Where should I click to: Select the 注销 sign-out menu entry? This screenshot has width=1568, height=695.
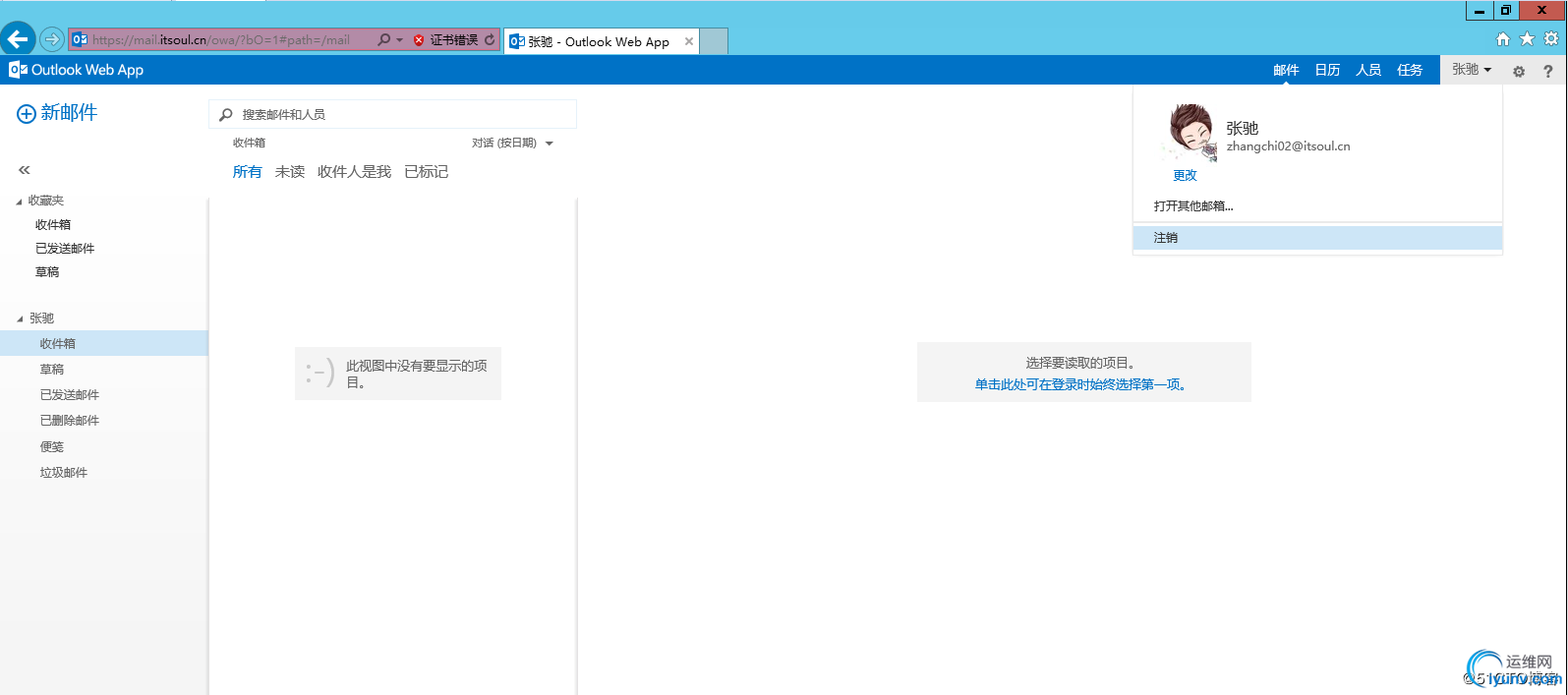tap(1317, 238)
